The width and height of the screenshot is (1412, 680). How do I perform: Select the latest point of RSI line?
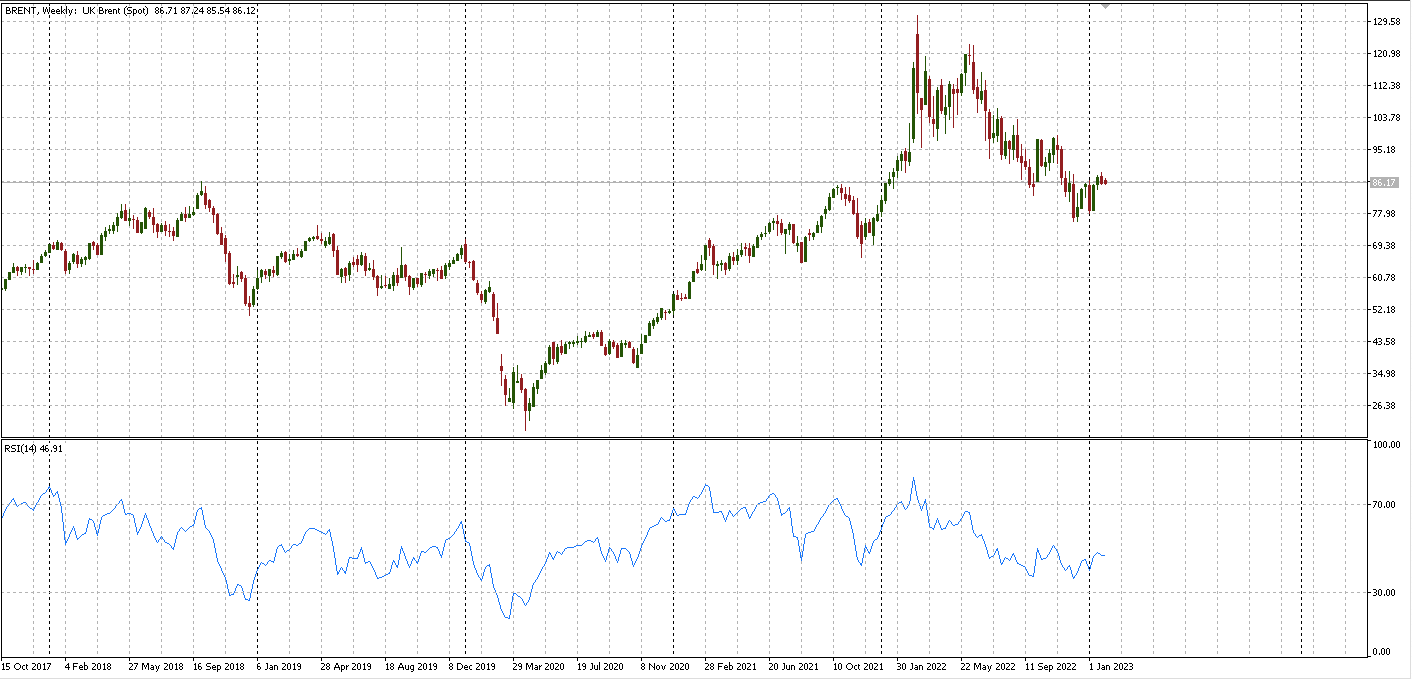click(x=1104, y=555)
